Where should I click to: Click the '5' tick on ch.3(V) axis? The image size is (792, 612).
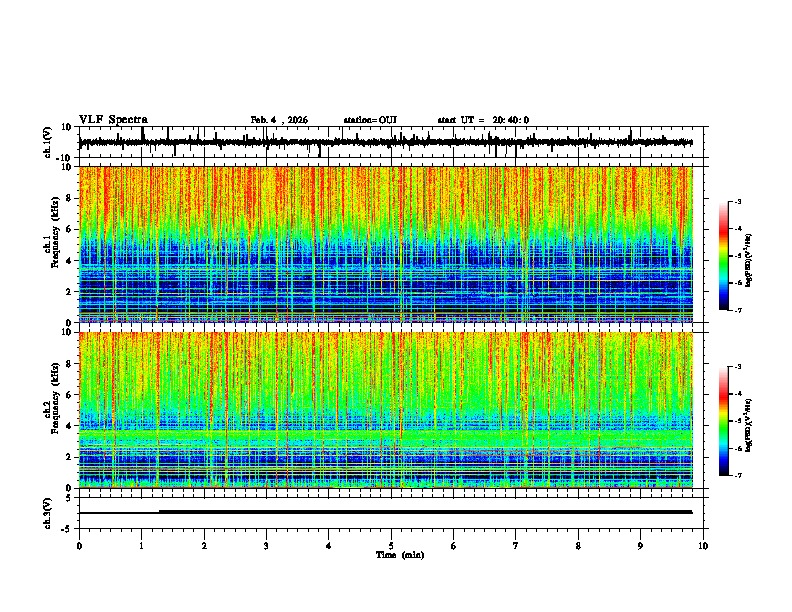[x=69, y=498]
